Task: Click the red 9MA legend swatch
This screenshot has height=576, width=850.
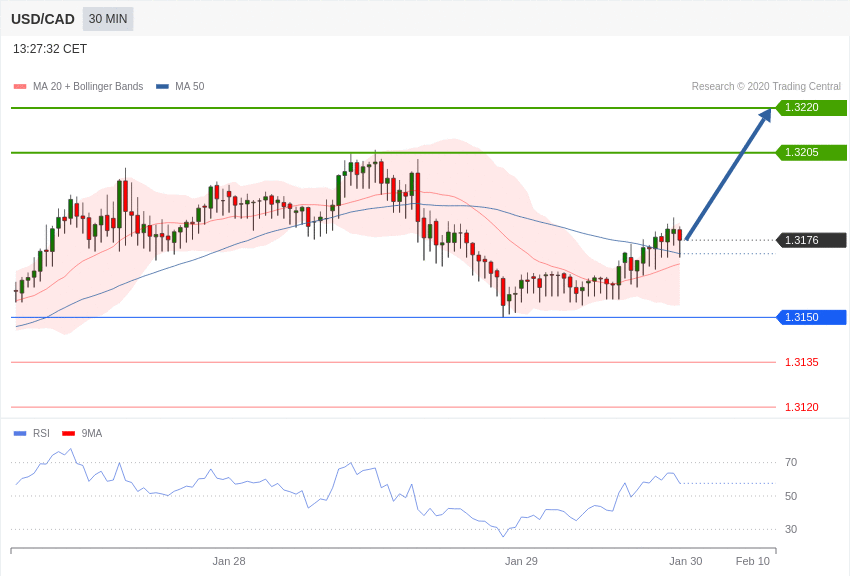Action: click(x=69, y=433)
